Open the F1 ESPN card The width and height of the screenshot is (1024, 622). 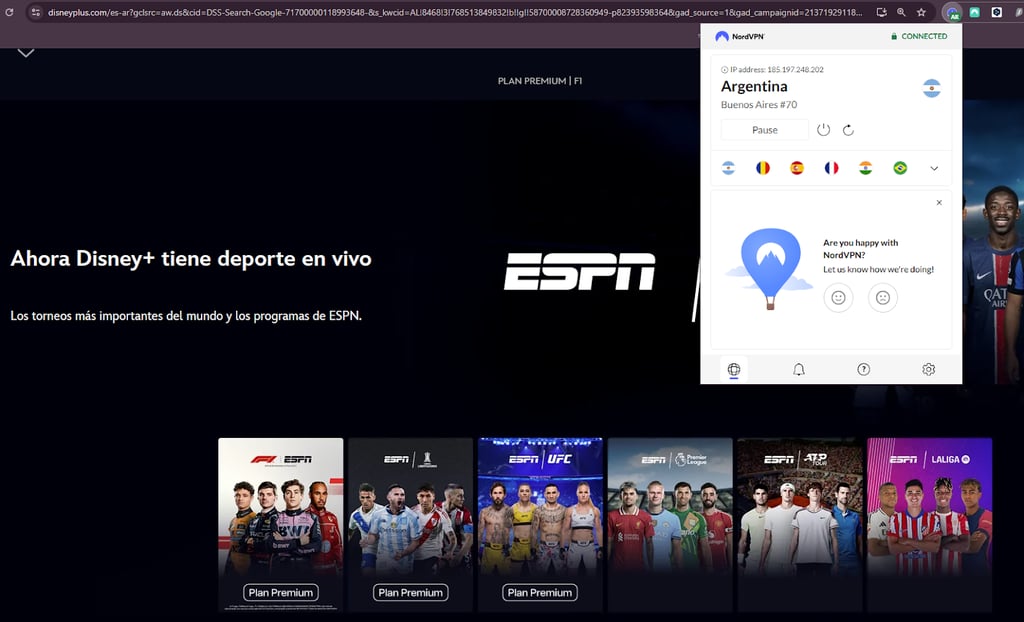tap(281, 525)
